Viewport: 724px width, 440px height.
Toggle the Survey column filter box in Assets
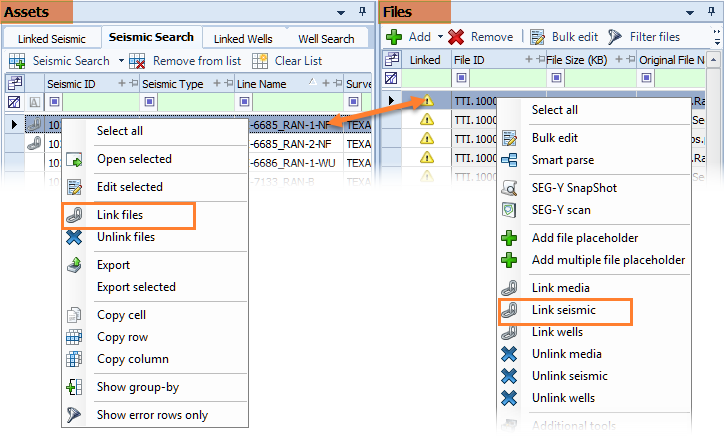coord(353,102)
